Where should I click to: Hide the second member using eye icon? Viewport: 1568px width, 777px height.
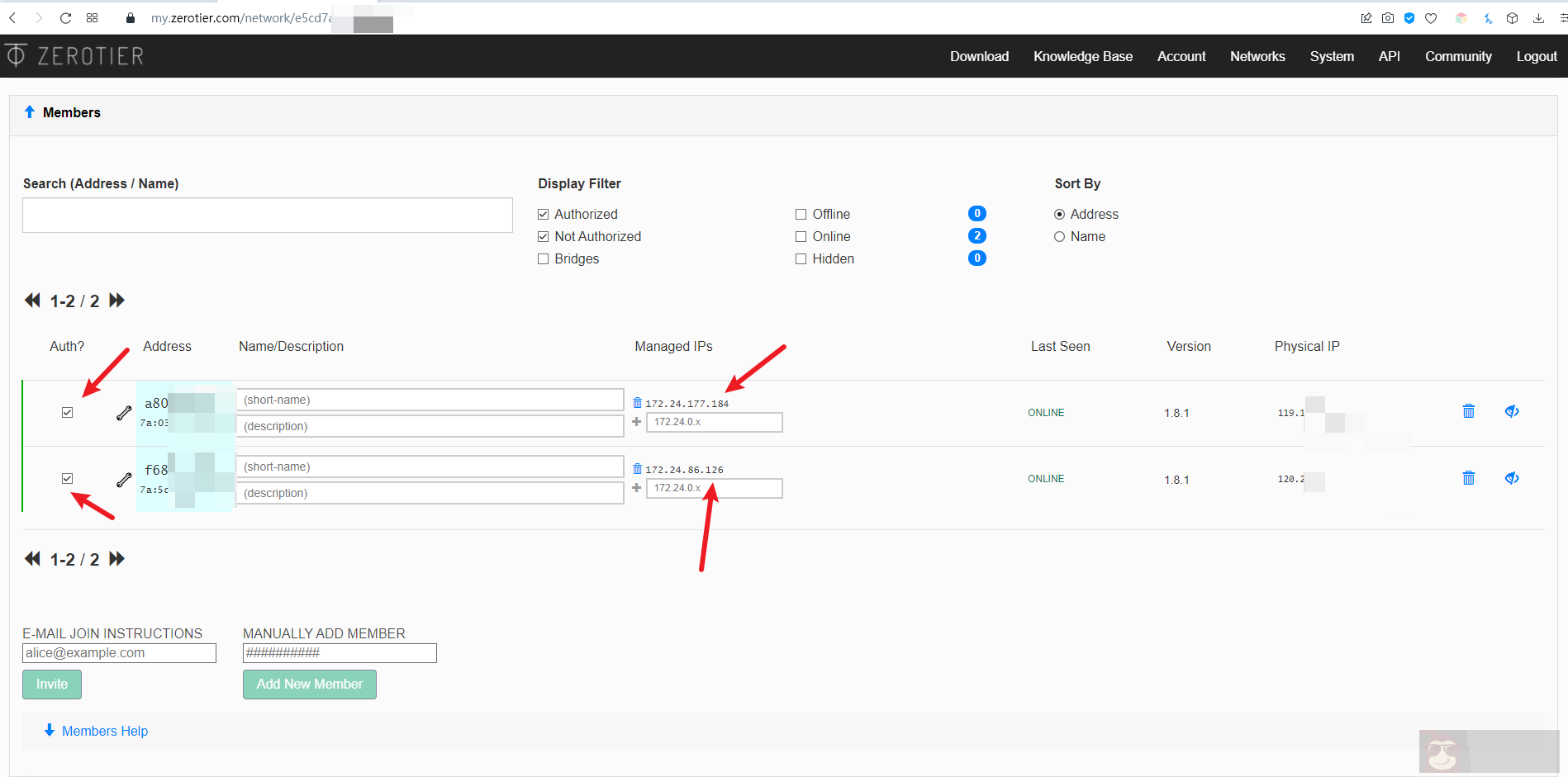click(1511, 478)
